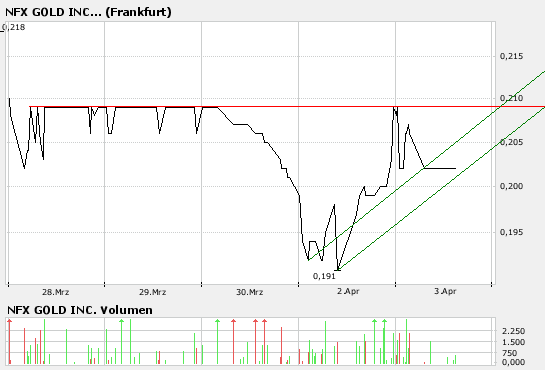Click the 0,210 price axis label
The height and width of the screenshot is (384, 545).
click(x=511, y=98)
